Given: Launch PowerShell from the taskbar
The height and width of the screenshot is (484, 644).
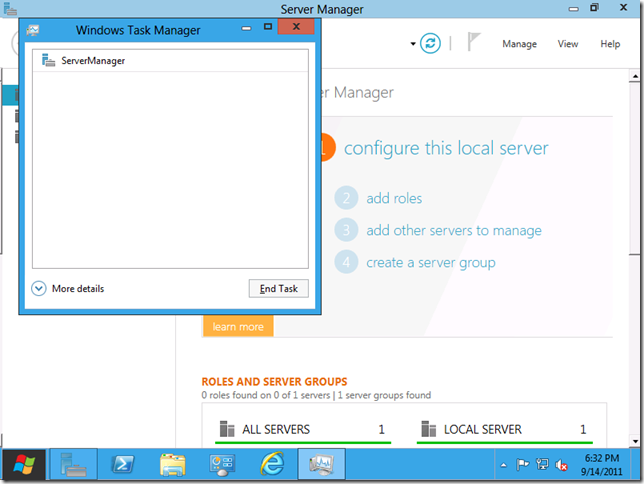Looking at the screenshot, I should 123,465.
